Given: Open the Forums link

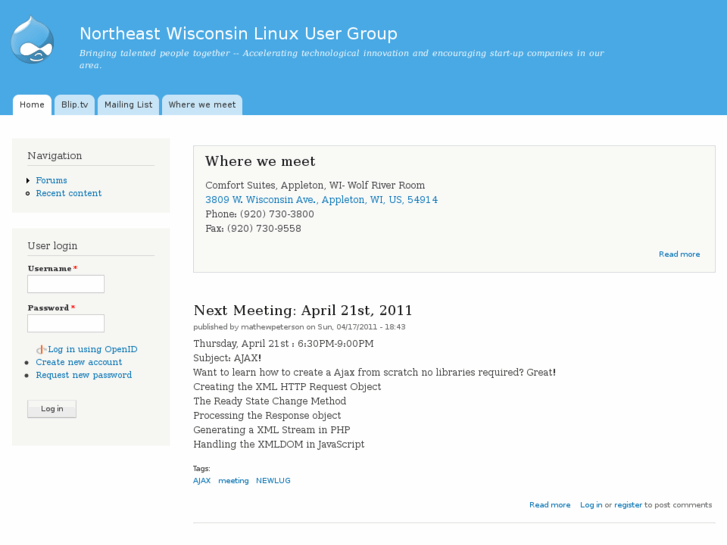Looking at the screenshot, I should 52,181.
